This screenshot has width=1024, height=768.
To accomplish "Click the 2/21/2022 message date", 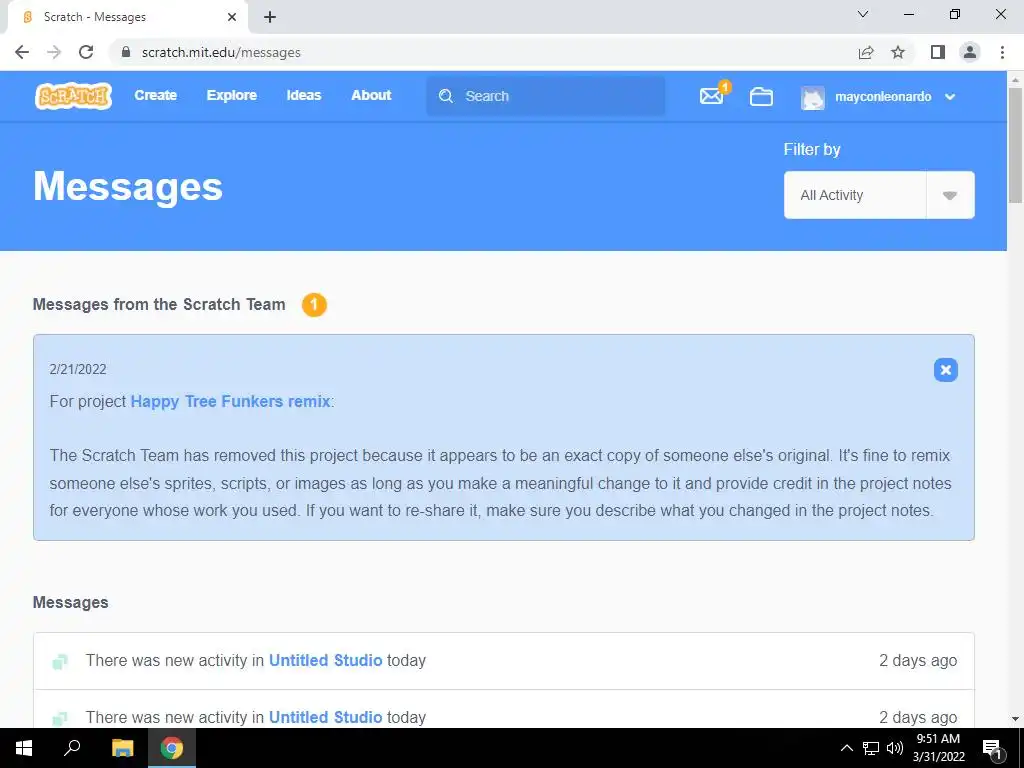I will 78,370.
